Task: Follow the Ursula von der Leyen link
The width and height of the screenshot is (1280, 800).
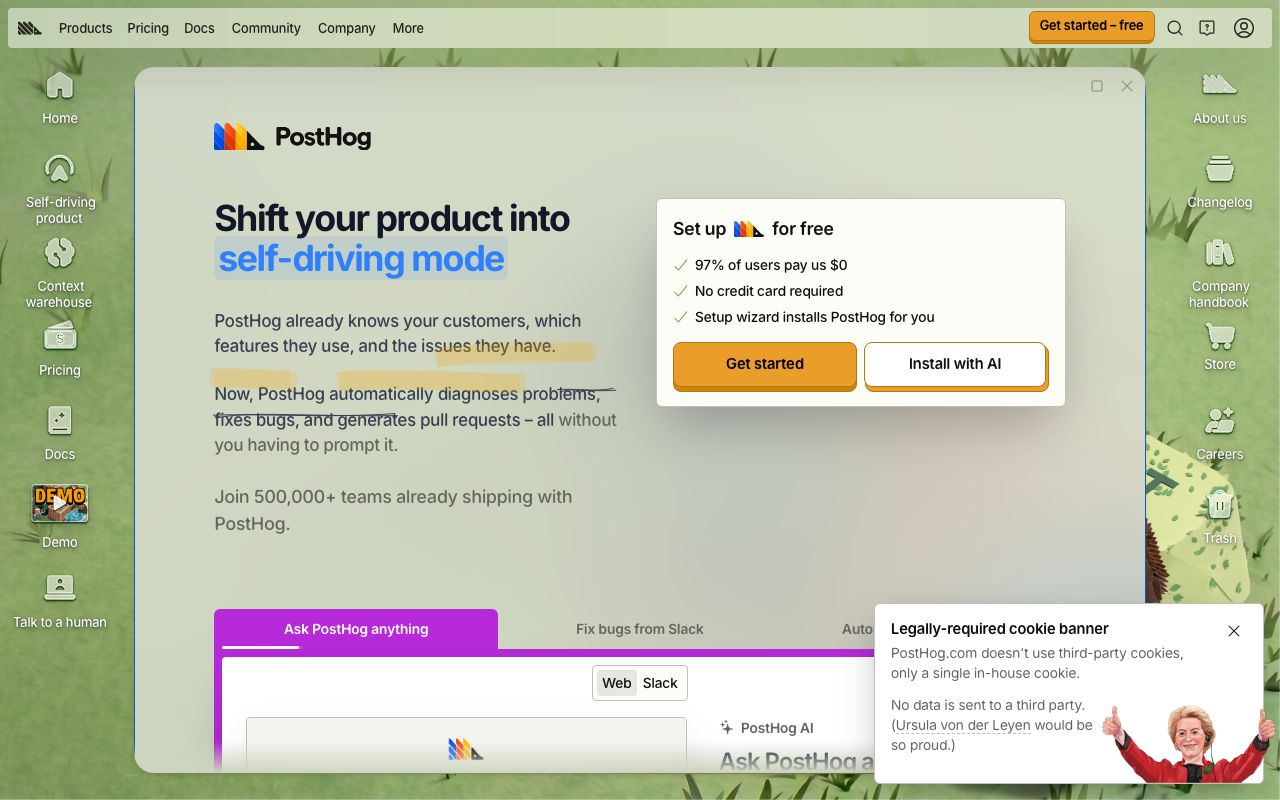Action: 963,725
